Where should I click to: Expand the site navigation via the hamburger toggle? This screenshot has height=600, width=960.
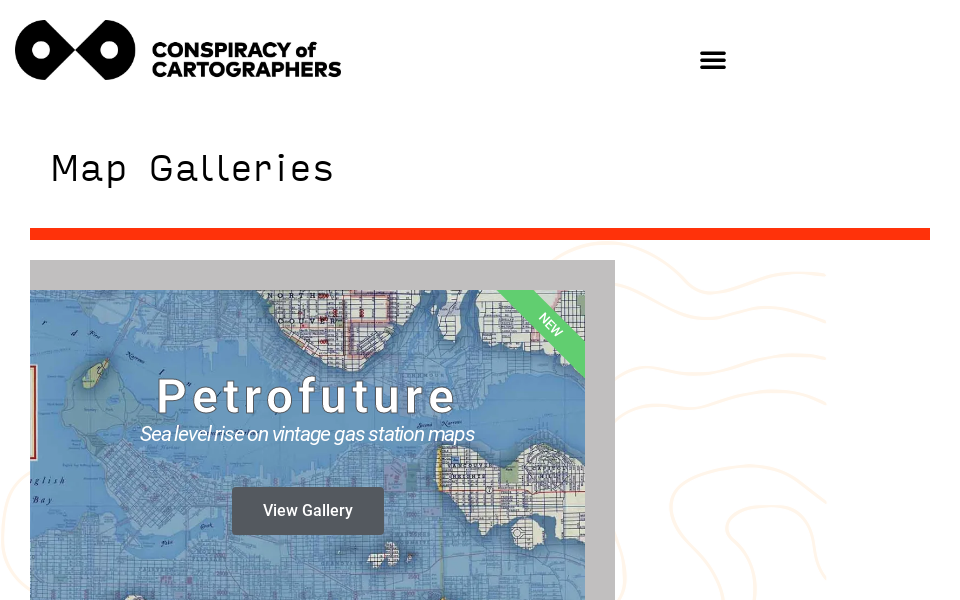713,59
